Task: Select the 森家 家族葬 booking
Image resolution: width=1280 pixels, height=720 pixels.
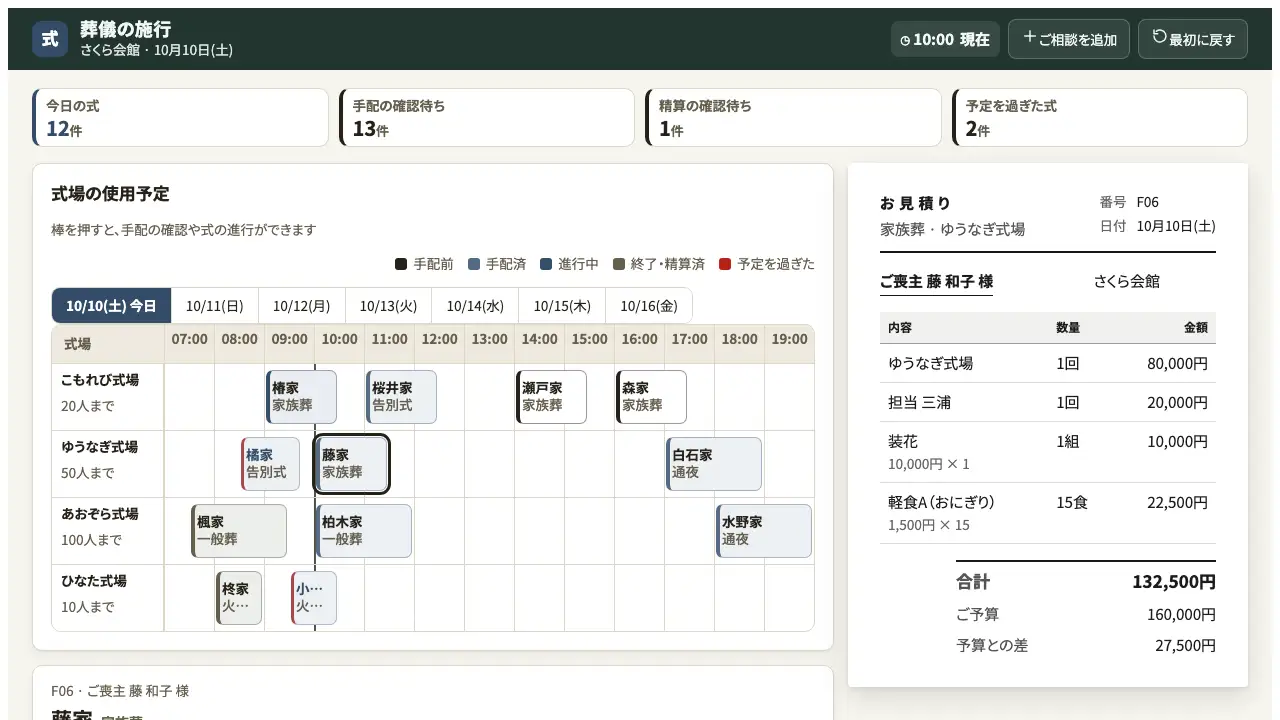Action: click(x=652, y=397)
